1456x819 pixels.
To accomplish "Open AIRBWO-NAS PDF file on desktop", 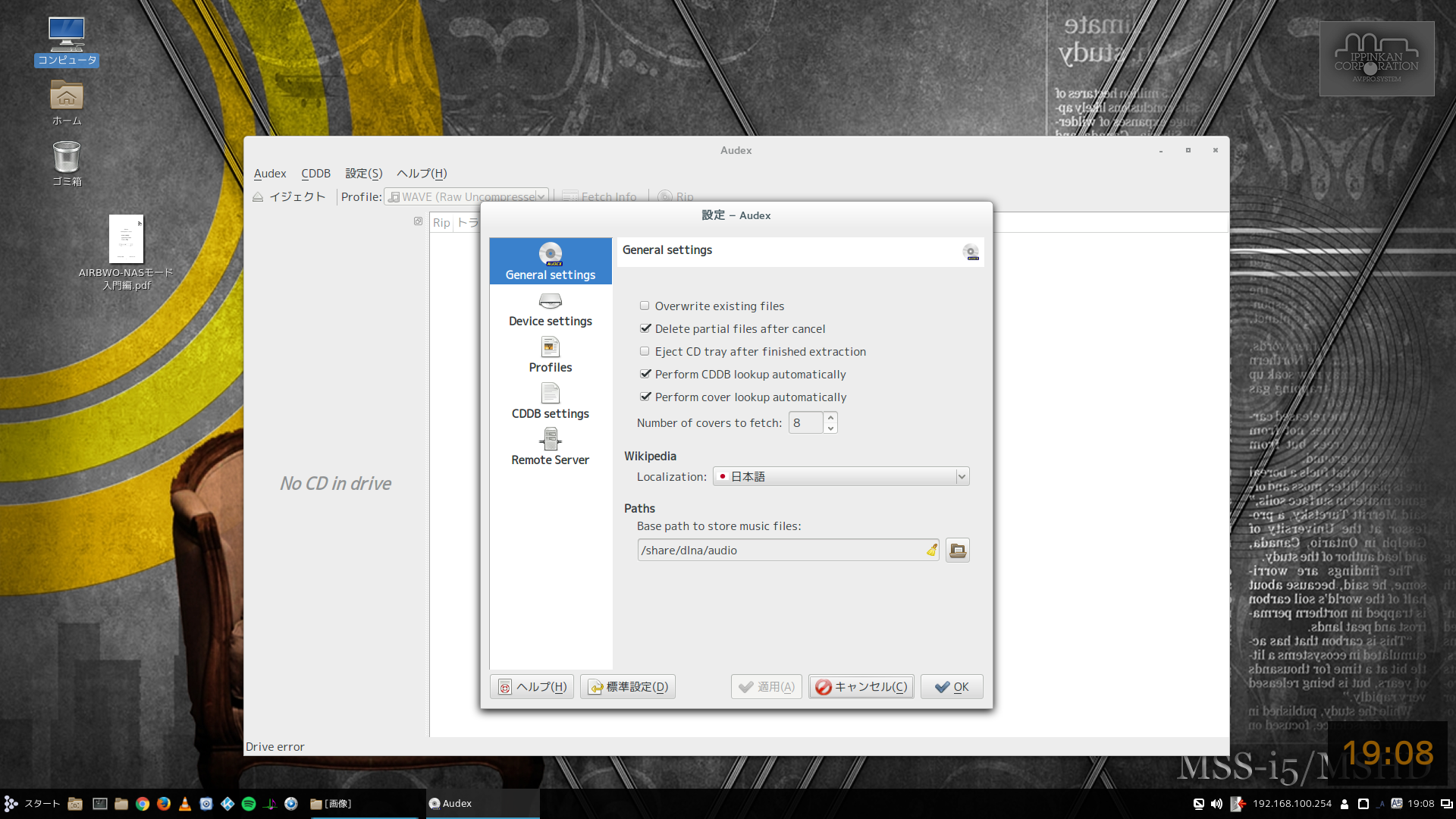I will pos(126,240).
